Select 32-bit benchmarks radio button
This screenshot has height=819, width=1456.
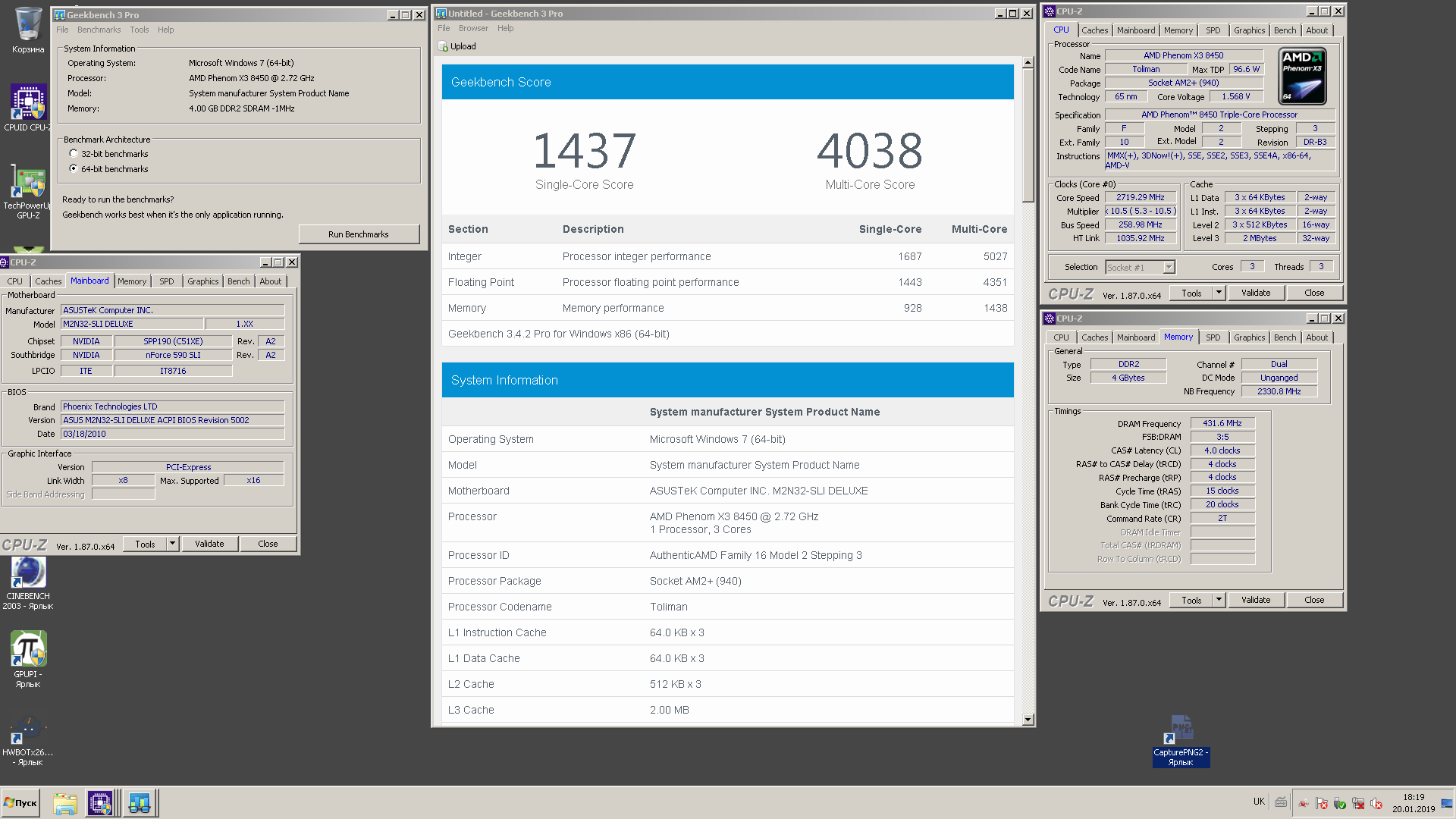tap(74, 153)
